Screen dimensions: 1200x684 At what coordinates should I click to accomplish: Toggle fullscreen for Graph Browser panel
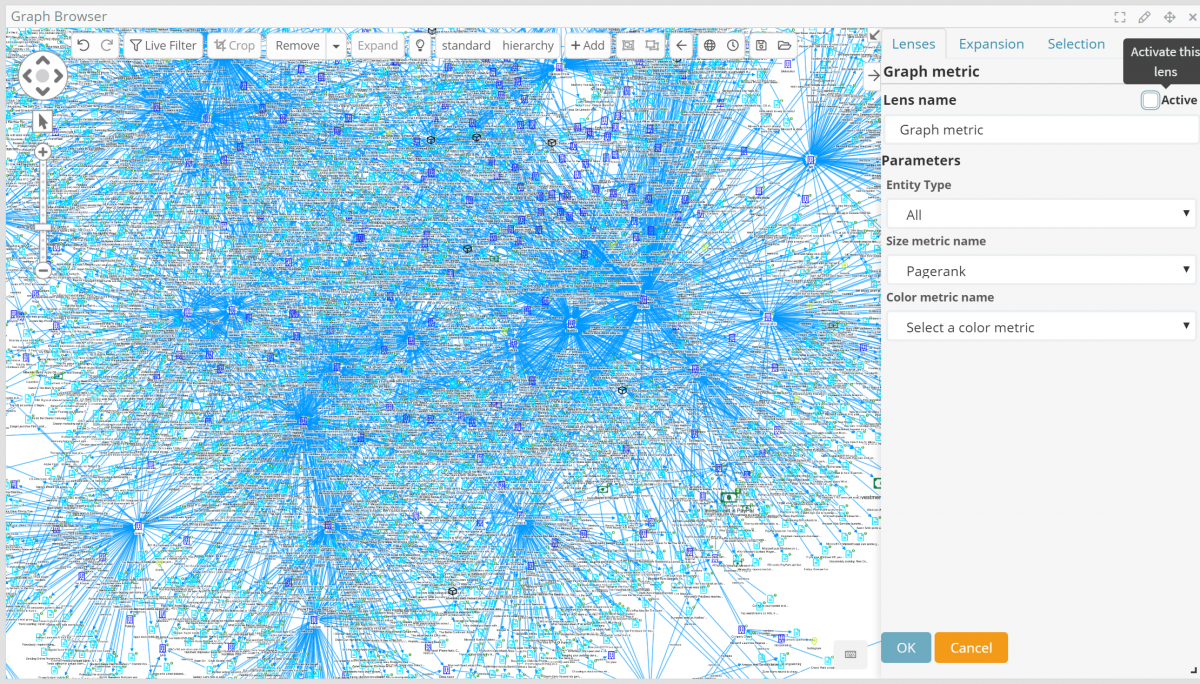[x=1121, y=17]
